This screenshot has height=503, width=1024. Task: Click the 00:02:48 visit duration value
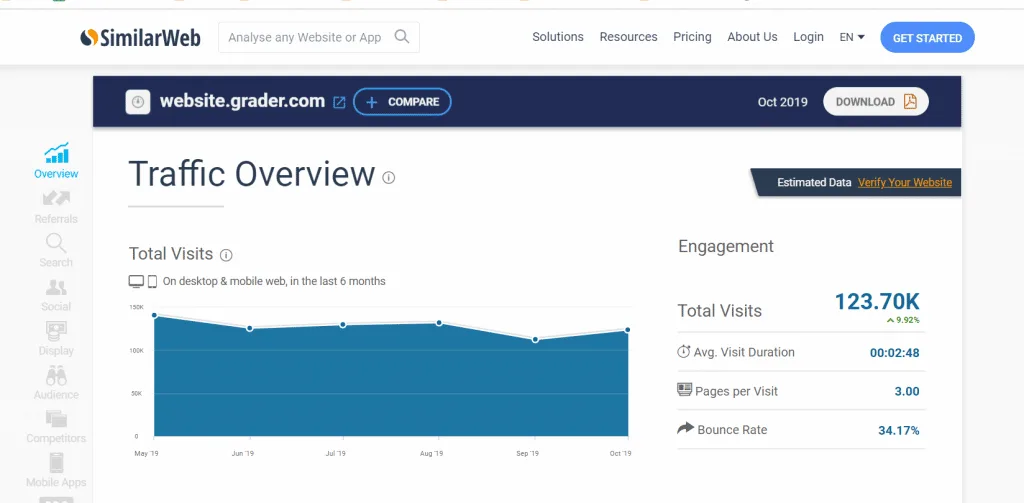[895, 353]
